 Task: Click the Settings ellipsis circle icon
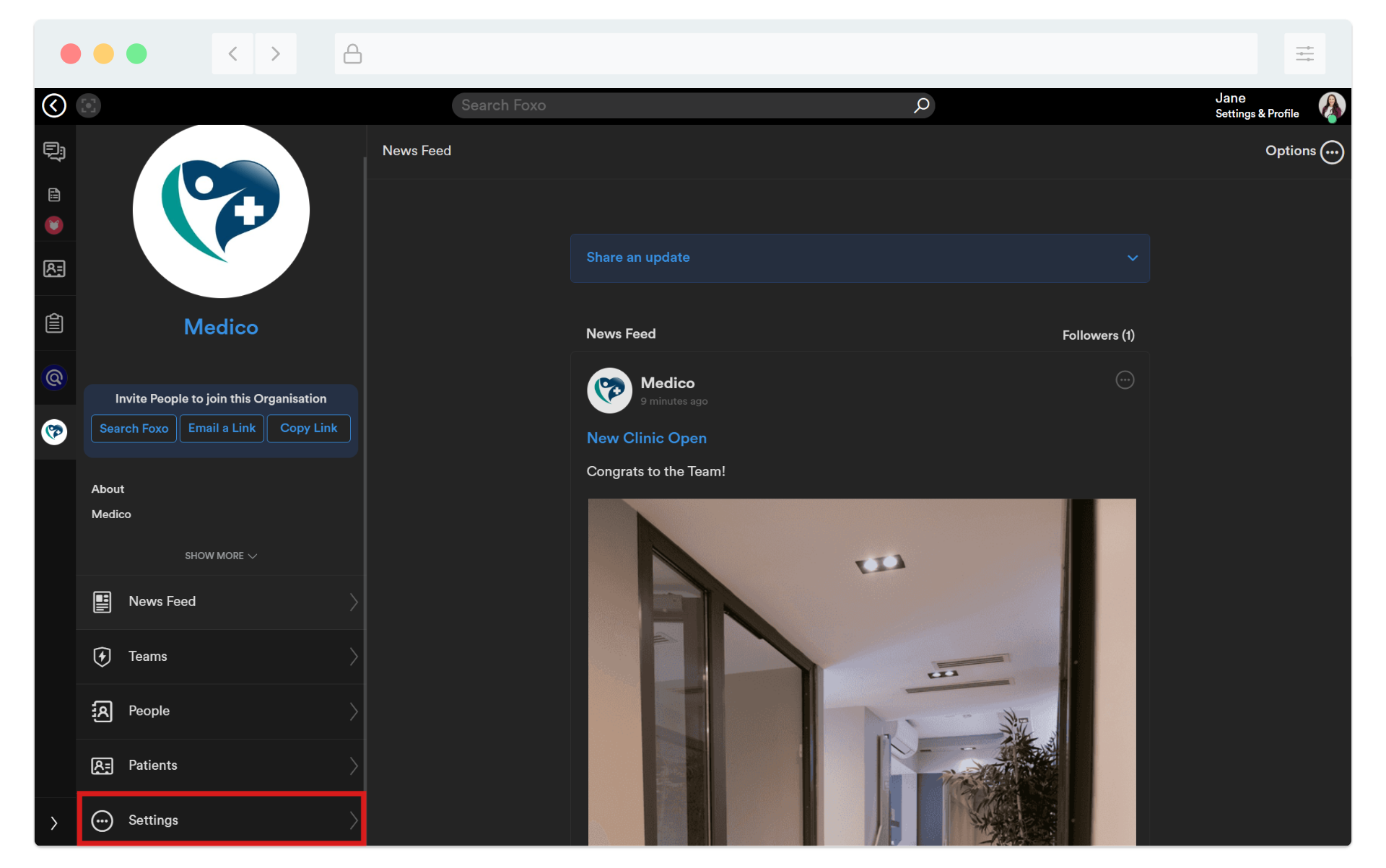point(103,821)
